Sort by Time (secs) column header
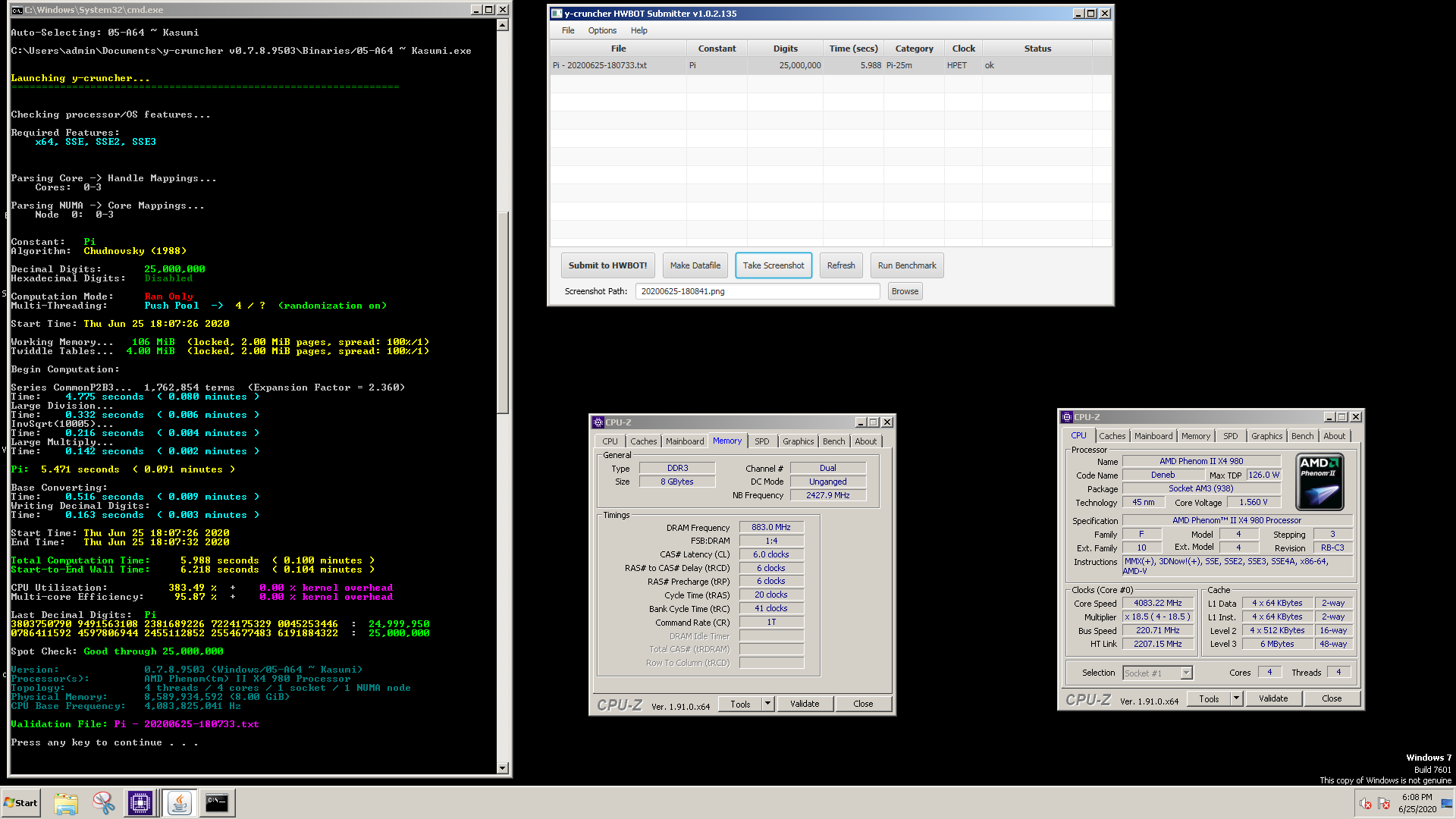 tap(853, 49)
